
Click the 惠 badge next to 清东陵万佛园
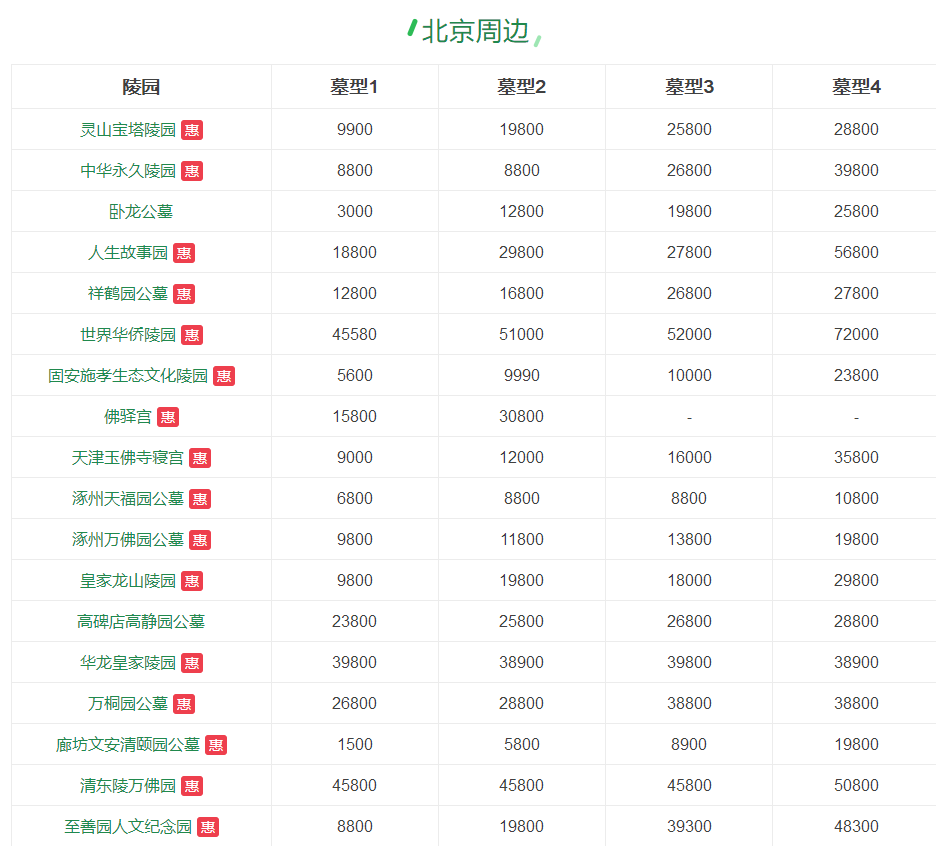click(192, 786)
